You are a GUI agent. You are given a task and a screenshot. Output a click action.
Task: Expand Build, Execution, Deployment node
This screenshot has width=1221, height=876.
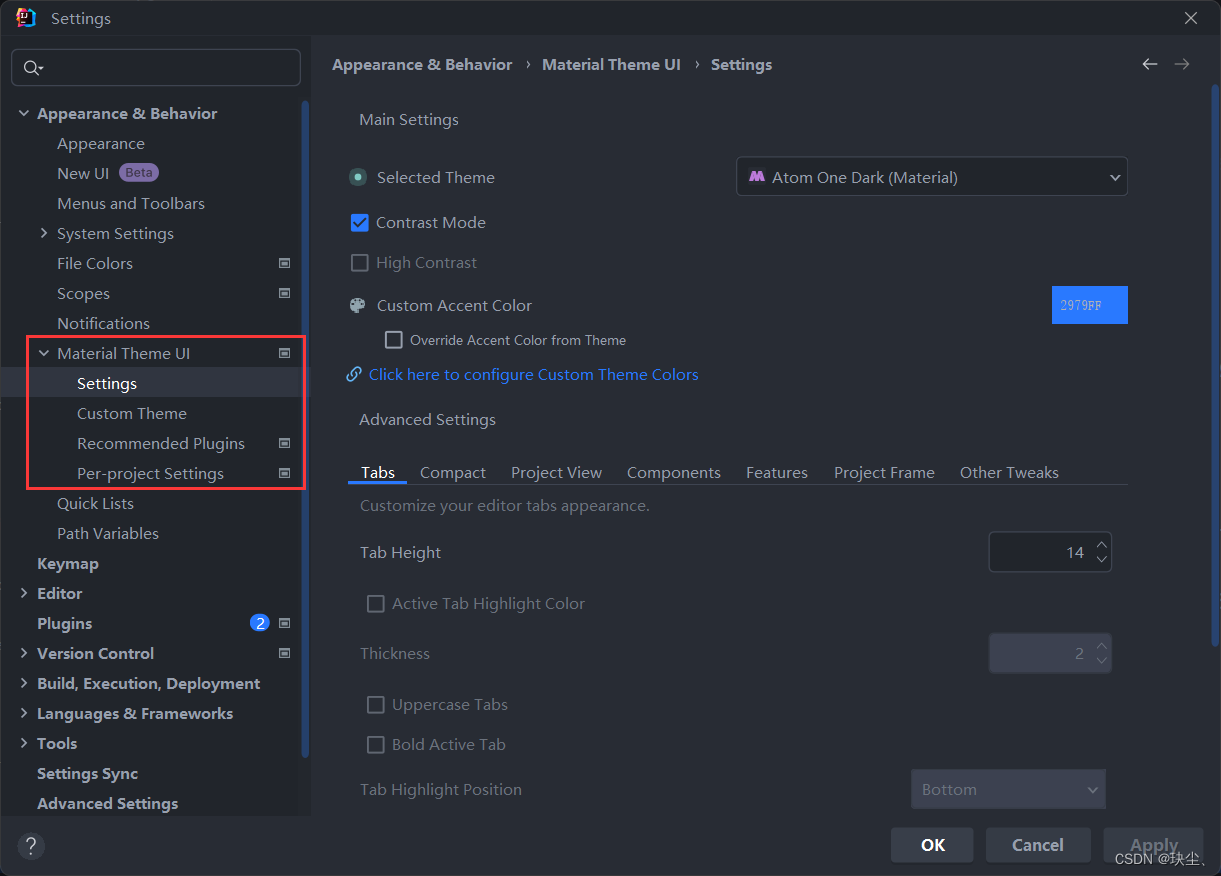[x=24, y=683]
